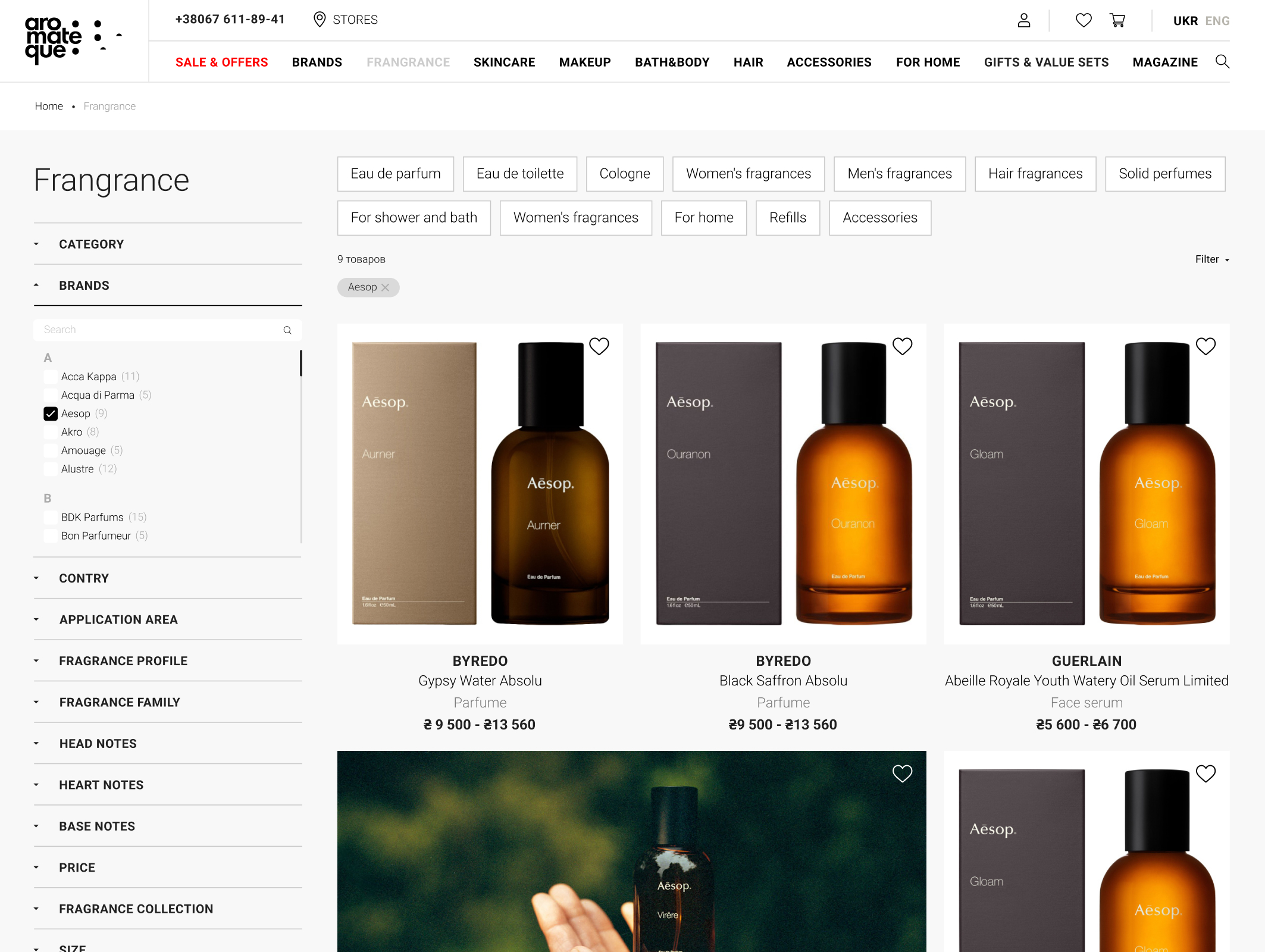Expand the Fragrance Profile filter
Image resolution: width=1265 pixels, height=952 pixels.
168,661
